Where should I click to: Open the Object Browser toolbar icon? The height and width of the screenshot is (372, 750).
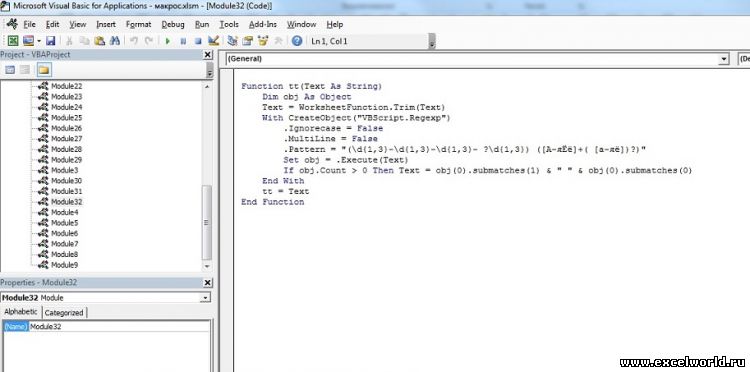(263, 41)
